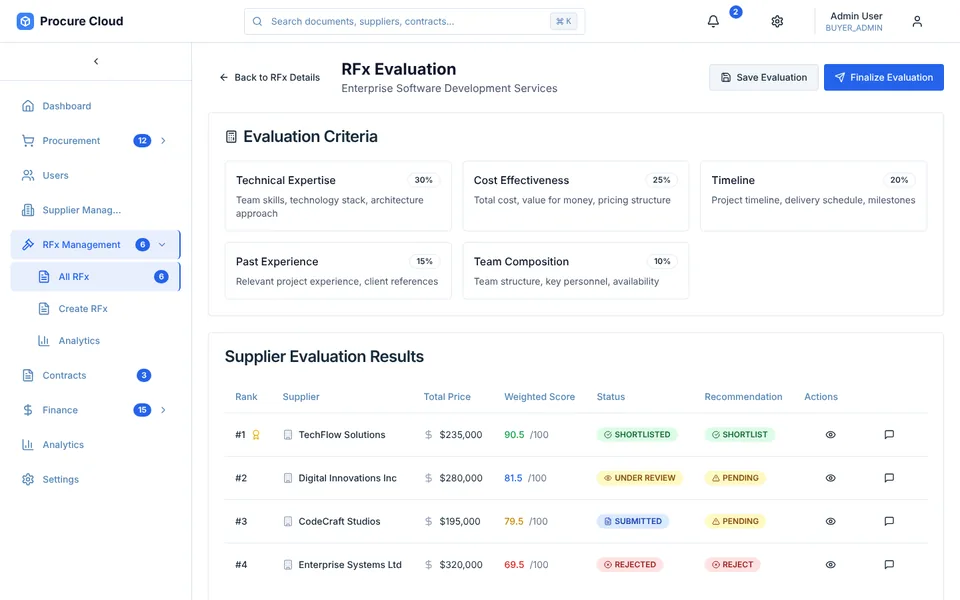960x600 pixels.
Task: Click the rank #1 award icon
Action: [256, 435]
